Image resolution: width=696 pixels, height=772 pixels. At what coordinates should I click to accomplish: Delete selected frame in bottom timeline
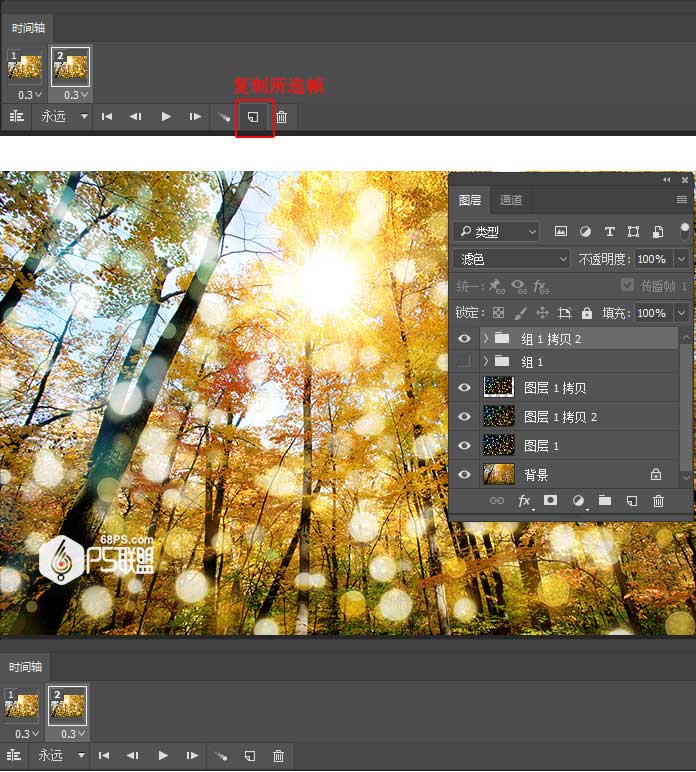[279, 756]
